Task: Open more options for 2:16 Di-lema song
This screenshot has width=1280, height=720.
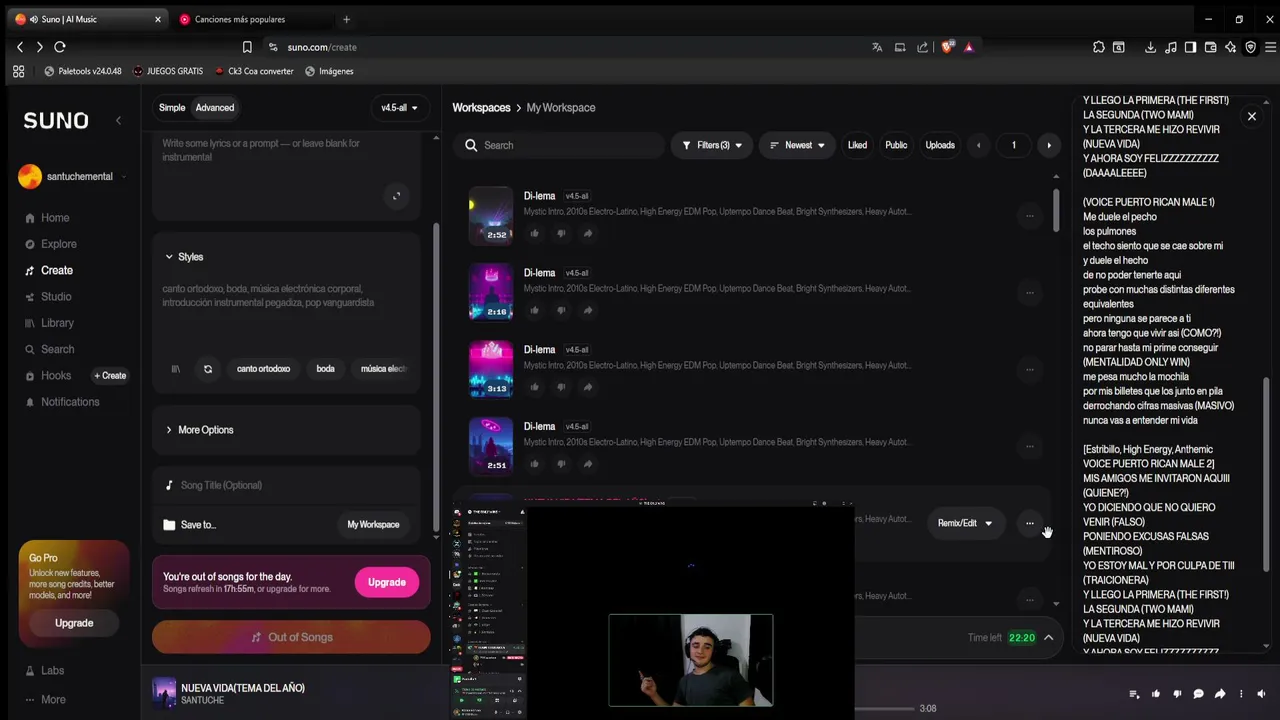Action: point(1029,292)
